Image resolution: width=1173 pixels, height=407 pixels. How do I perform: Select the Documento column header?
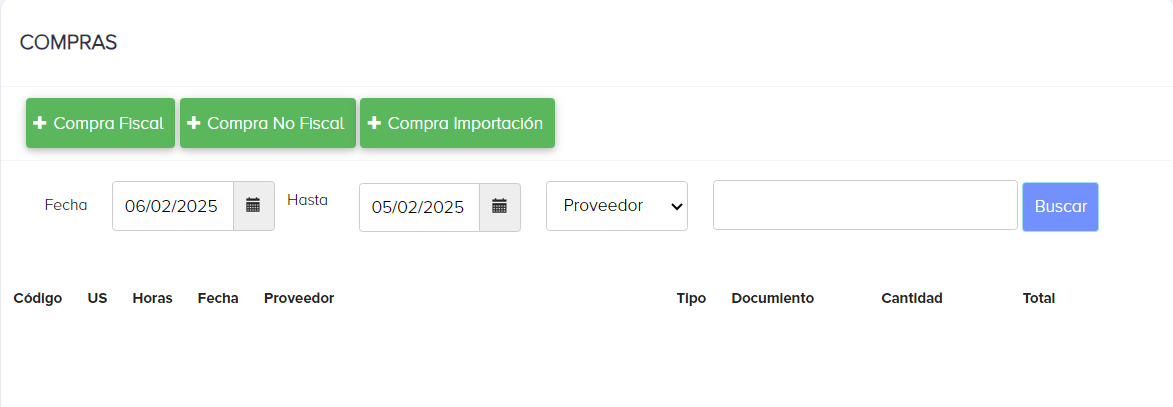click(772, 299)
